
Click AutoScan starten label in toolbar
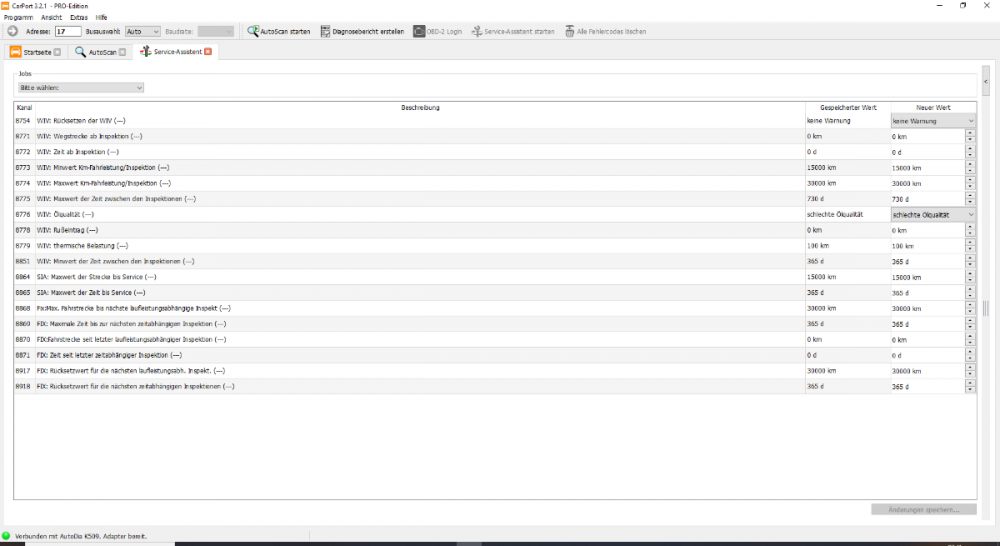tap(285, 31)
